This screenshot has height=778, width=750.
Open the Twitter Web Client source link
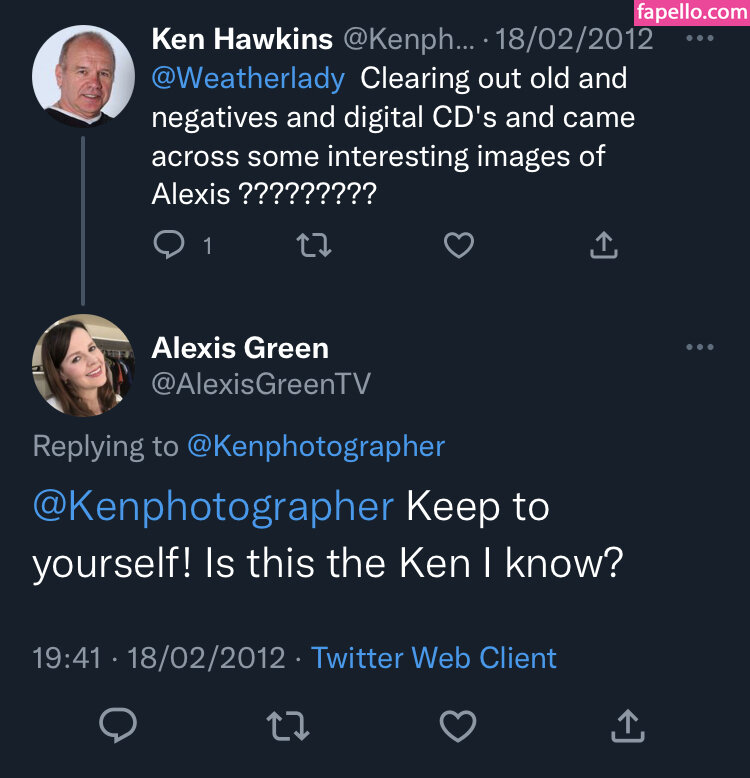[x=433, y=658]
